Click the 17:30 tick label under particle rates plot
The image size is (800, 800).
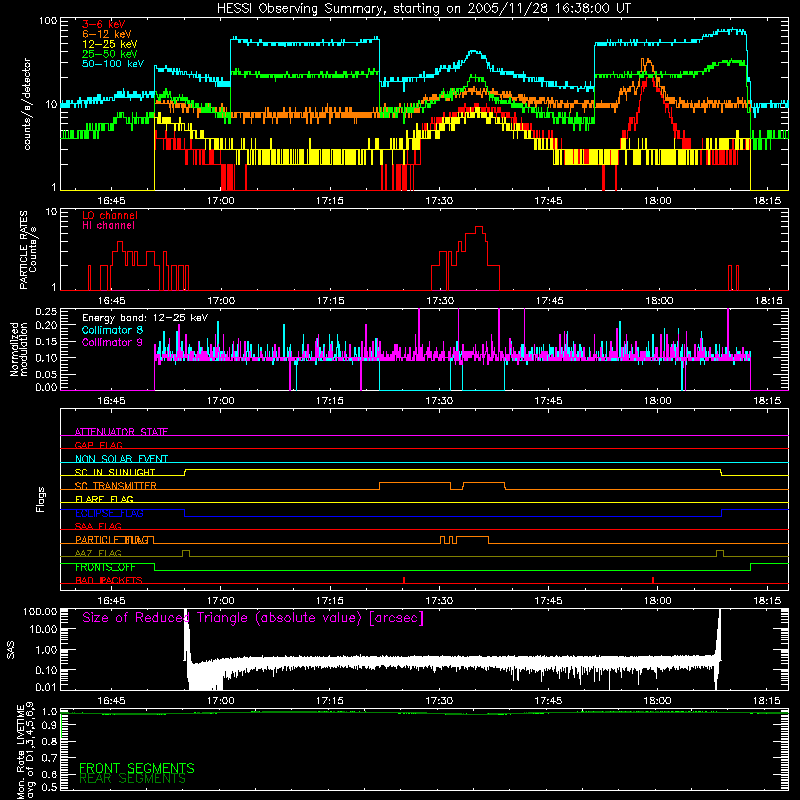pos(439,301)
